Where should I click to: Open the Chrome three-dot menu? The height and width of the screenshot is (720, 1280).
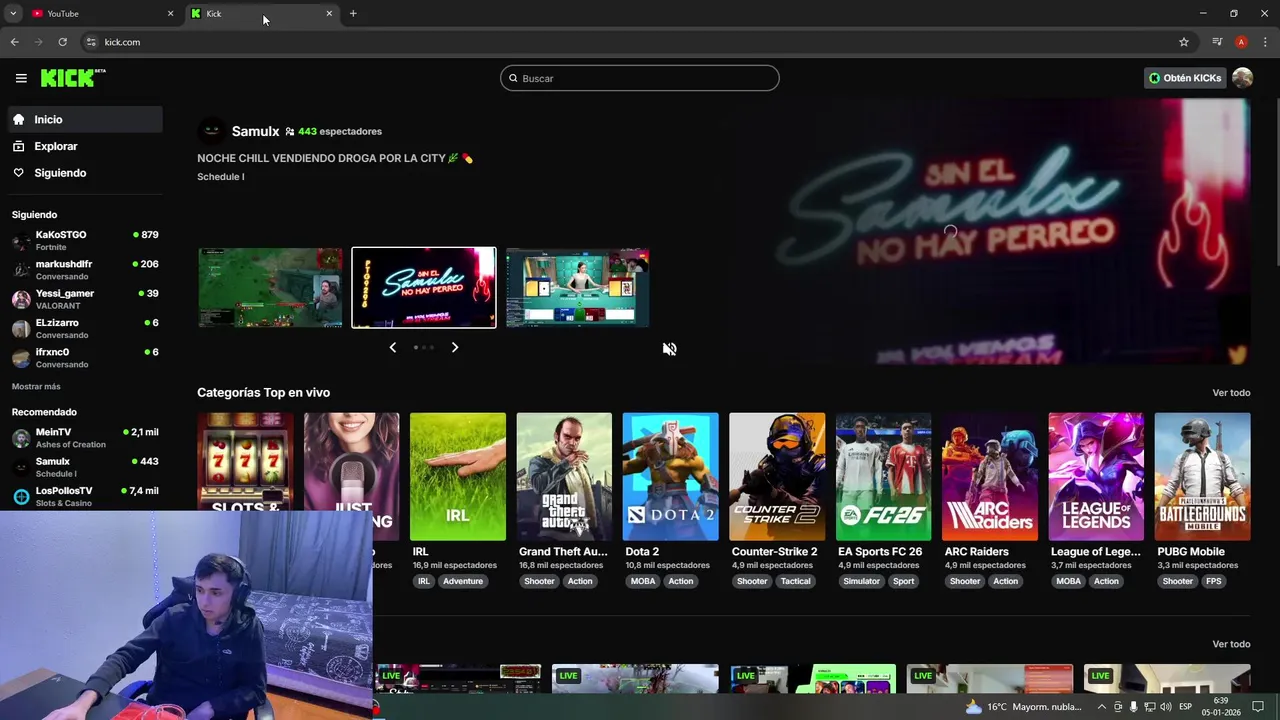1265,42
